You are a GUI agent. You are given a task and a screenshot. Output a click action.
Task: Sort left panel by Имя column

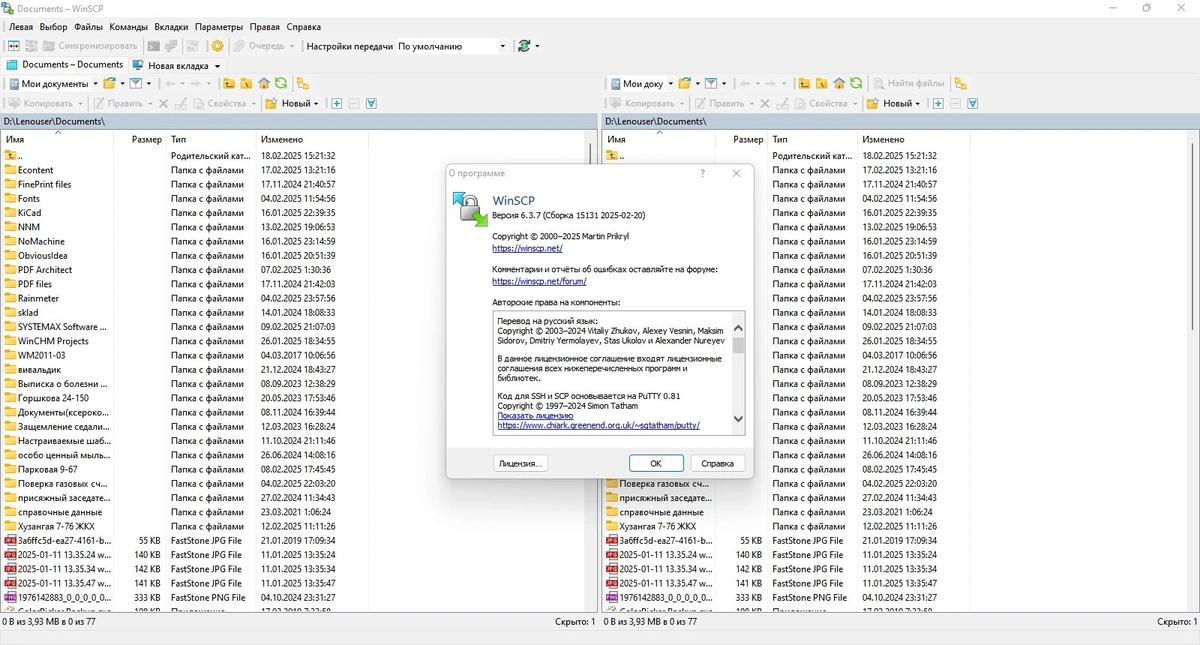[58, 139]
